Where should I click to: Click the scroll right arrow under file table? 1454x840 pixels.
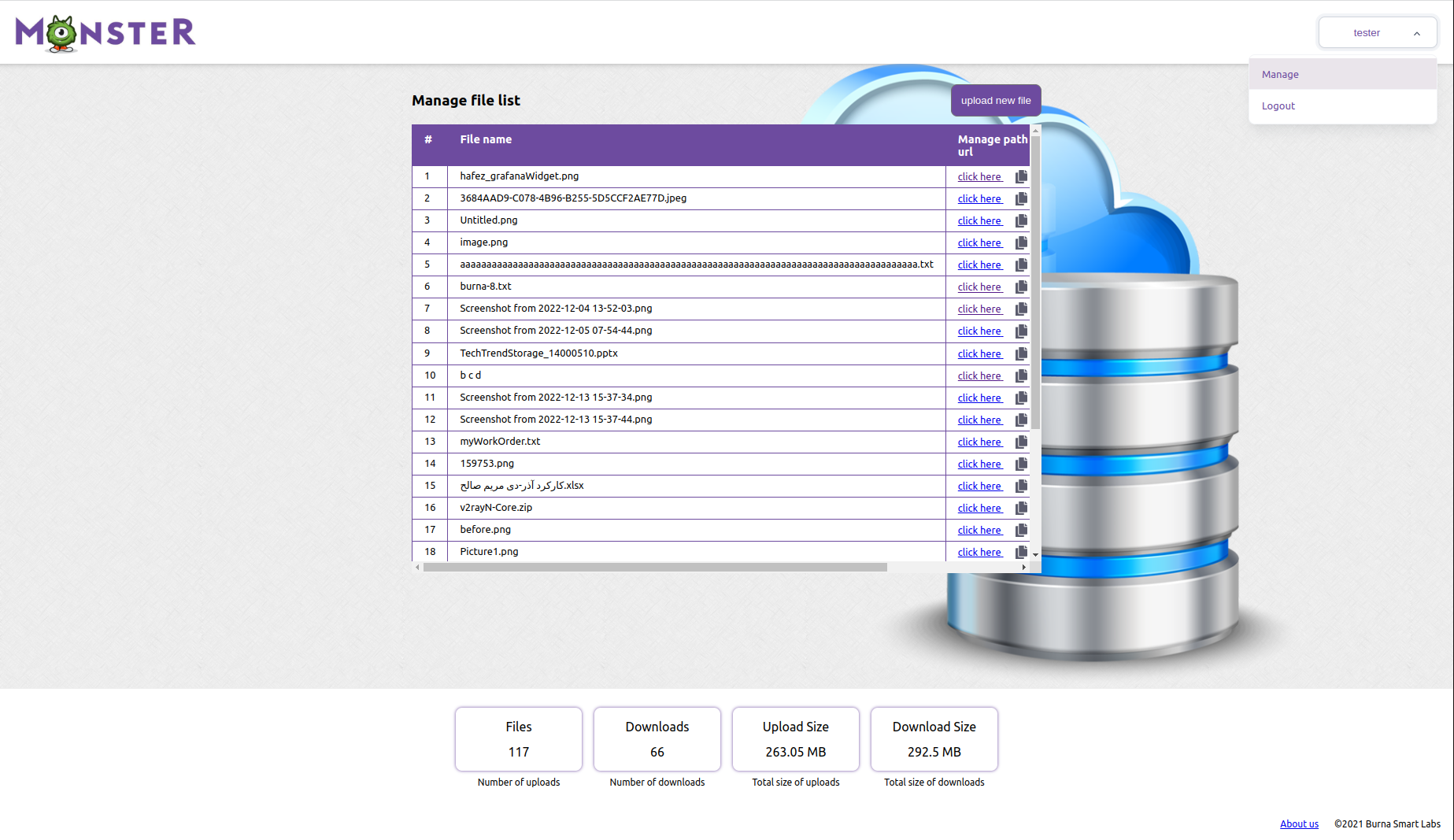click(x=1023, y=567)
